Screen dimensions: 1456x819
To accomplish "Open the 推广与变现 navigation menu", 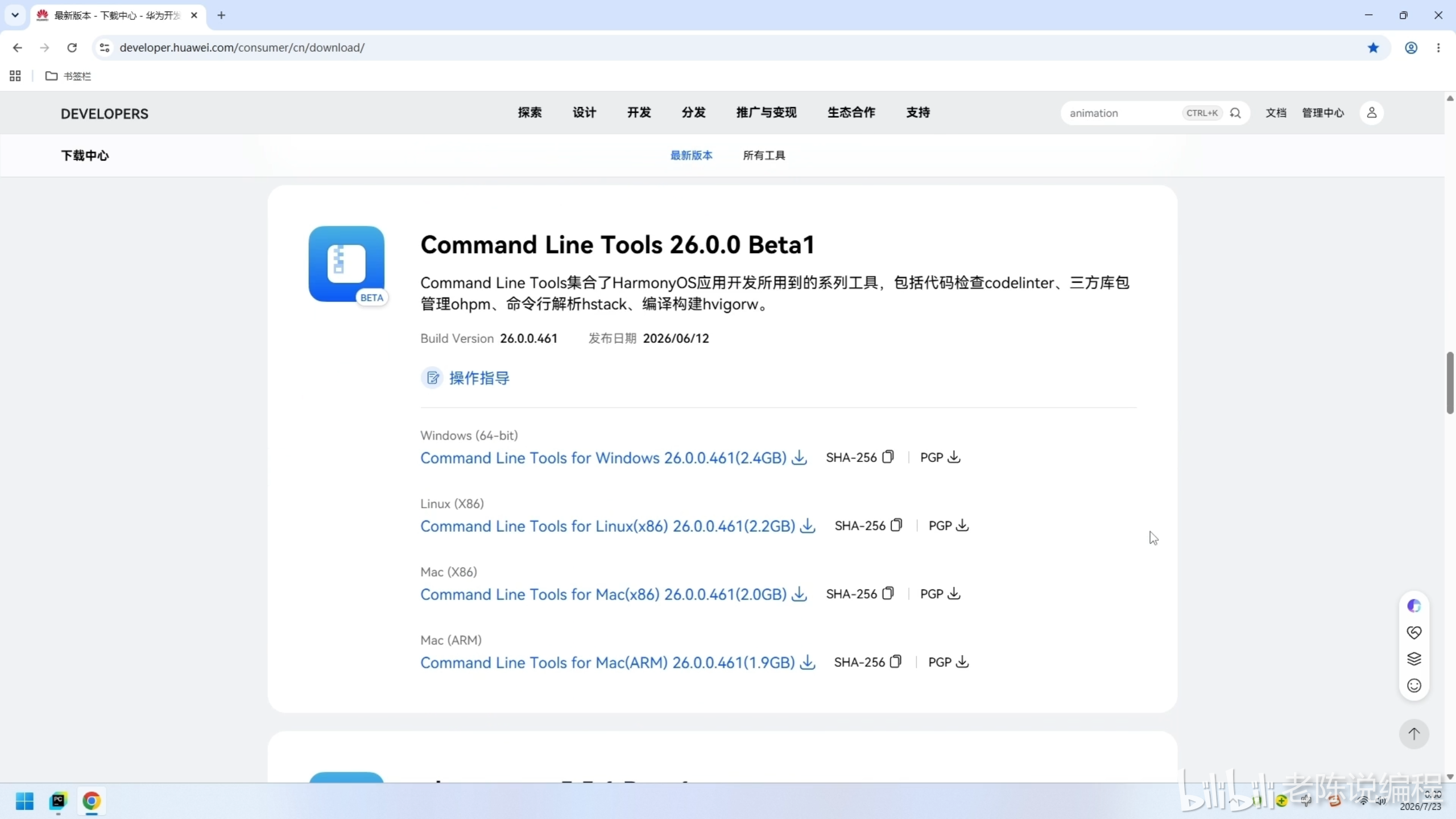I will pyautogui.click(x=766, y=113).
